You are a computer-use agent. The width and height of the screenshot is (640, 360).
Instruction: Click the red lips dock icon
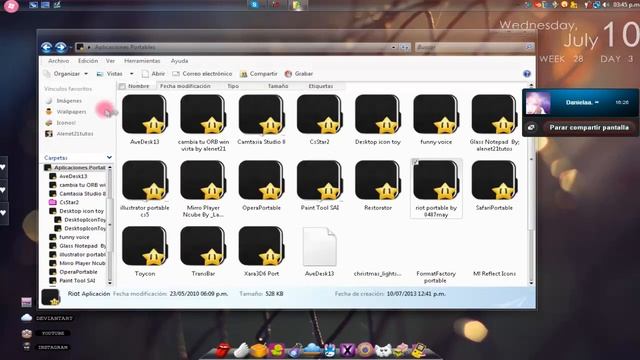pyautogui.click(x=223, y=350)
